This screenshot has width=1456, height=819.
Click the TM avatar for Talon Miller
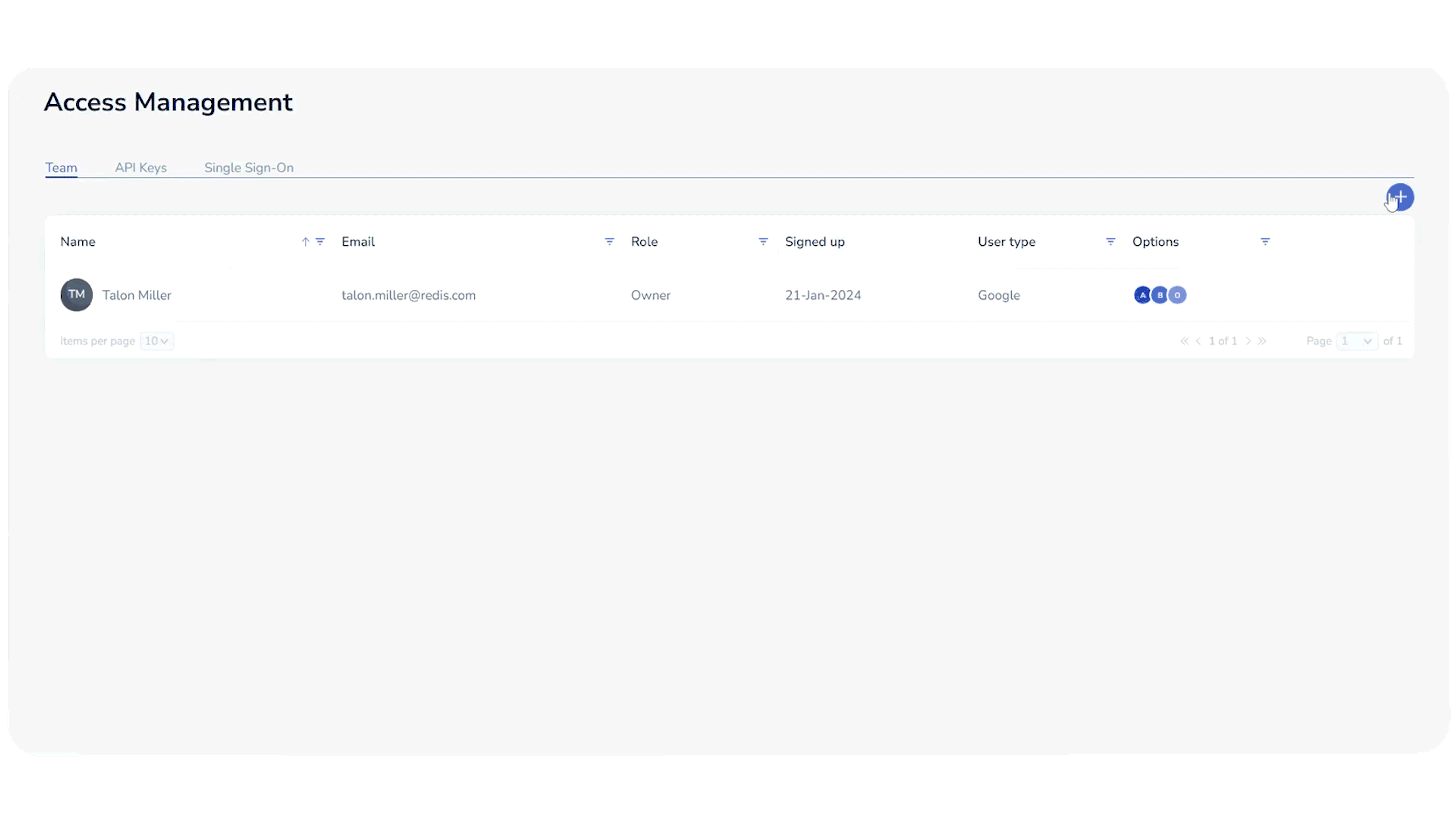(76, 295)
